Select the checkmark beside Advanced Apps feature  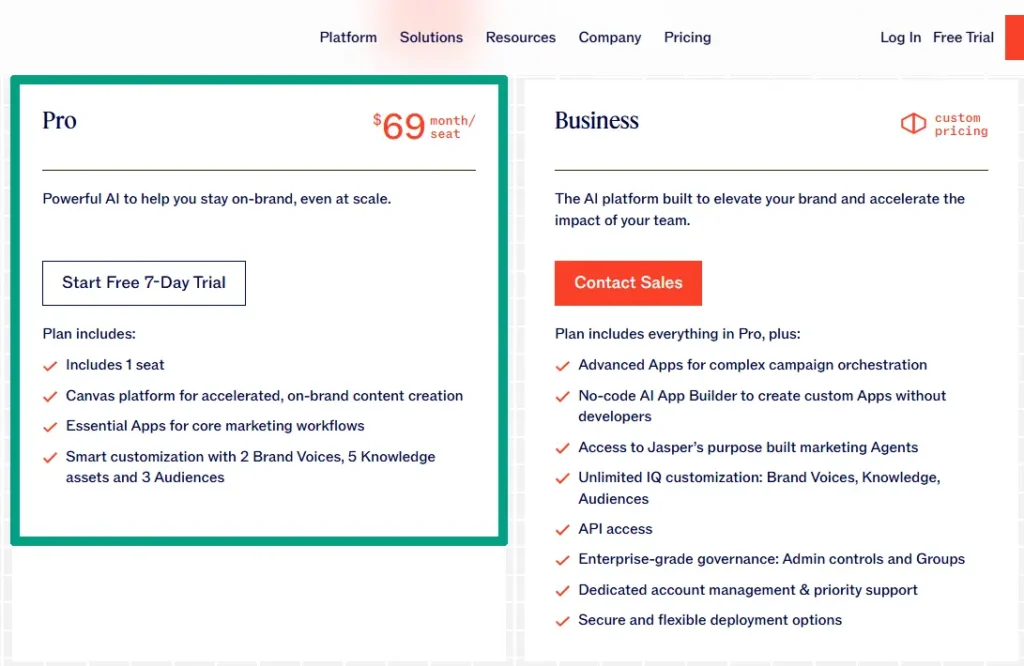pyautogui.click(x=562, y=366)
